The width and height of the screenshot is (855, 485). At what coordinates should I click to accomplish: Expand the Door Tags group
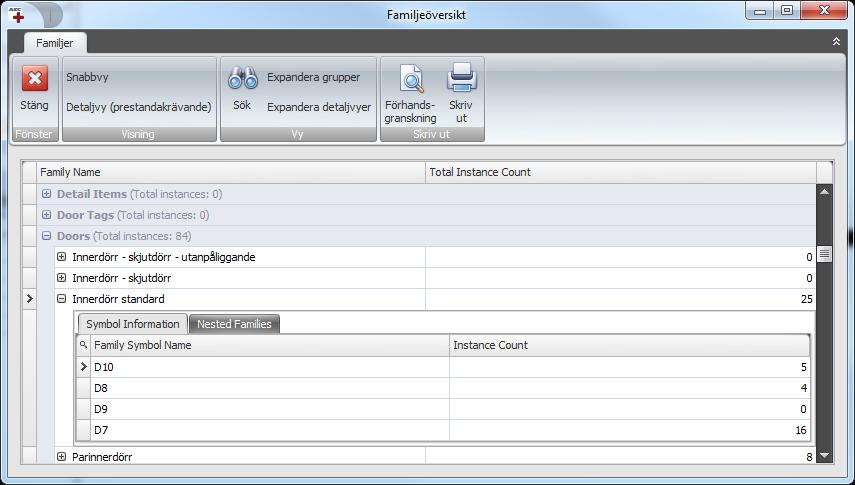pyautogui.click(x=47, y=215)
